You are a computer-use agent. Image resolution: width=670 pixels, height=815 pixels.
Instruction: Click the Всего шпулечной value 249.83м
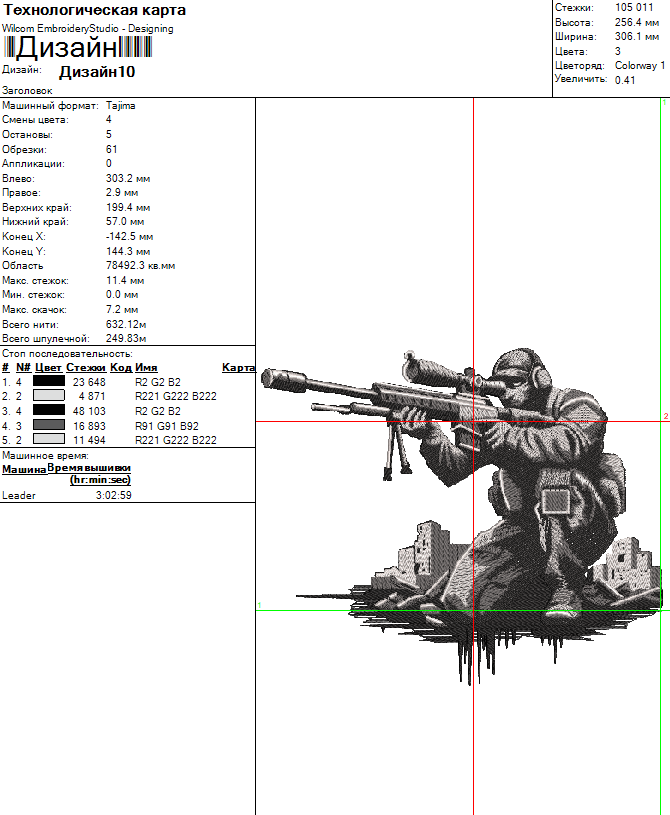pos(126,338)
